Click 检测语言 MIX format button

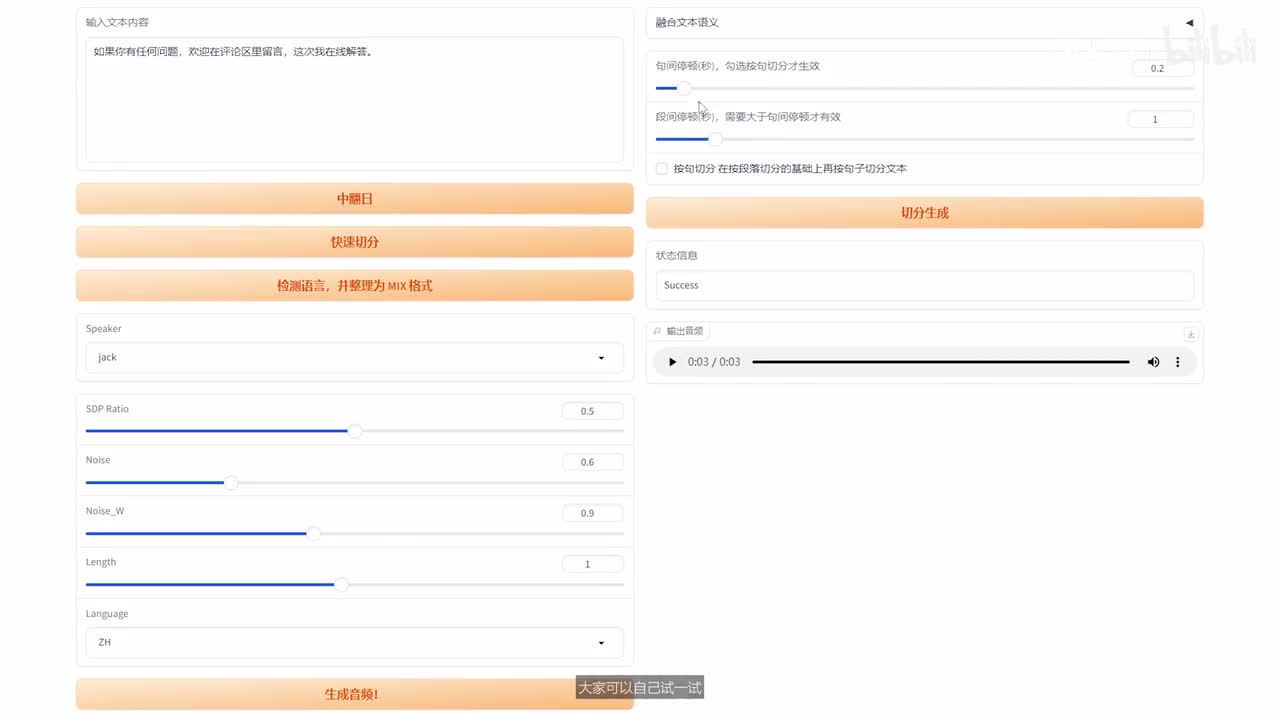click(354, 286)
